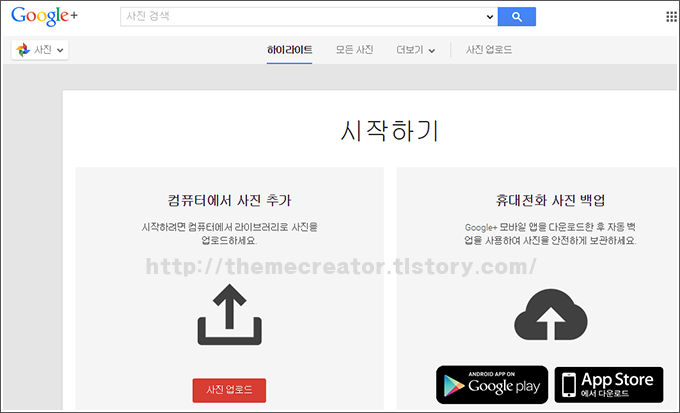Expand the search box dropdown arrow

490,17
